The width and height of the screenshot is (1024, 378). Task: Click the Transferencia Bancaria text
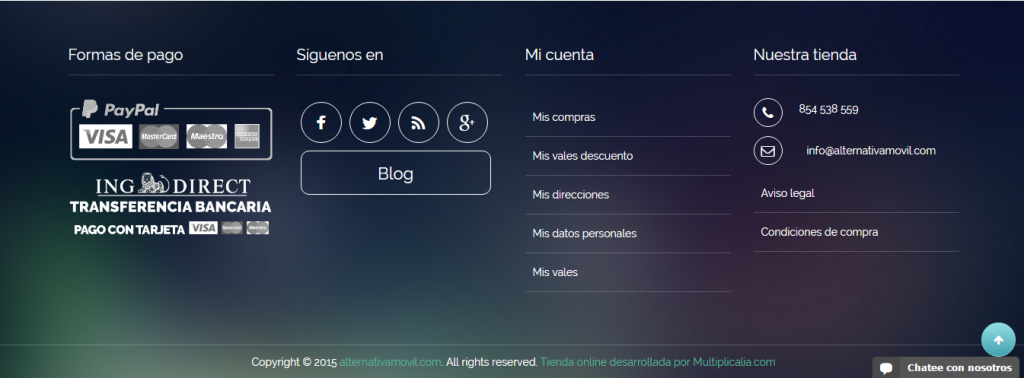click(170, 207)
